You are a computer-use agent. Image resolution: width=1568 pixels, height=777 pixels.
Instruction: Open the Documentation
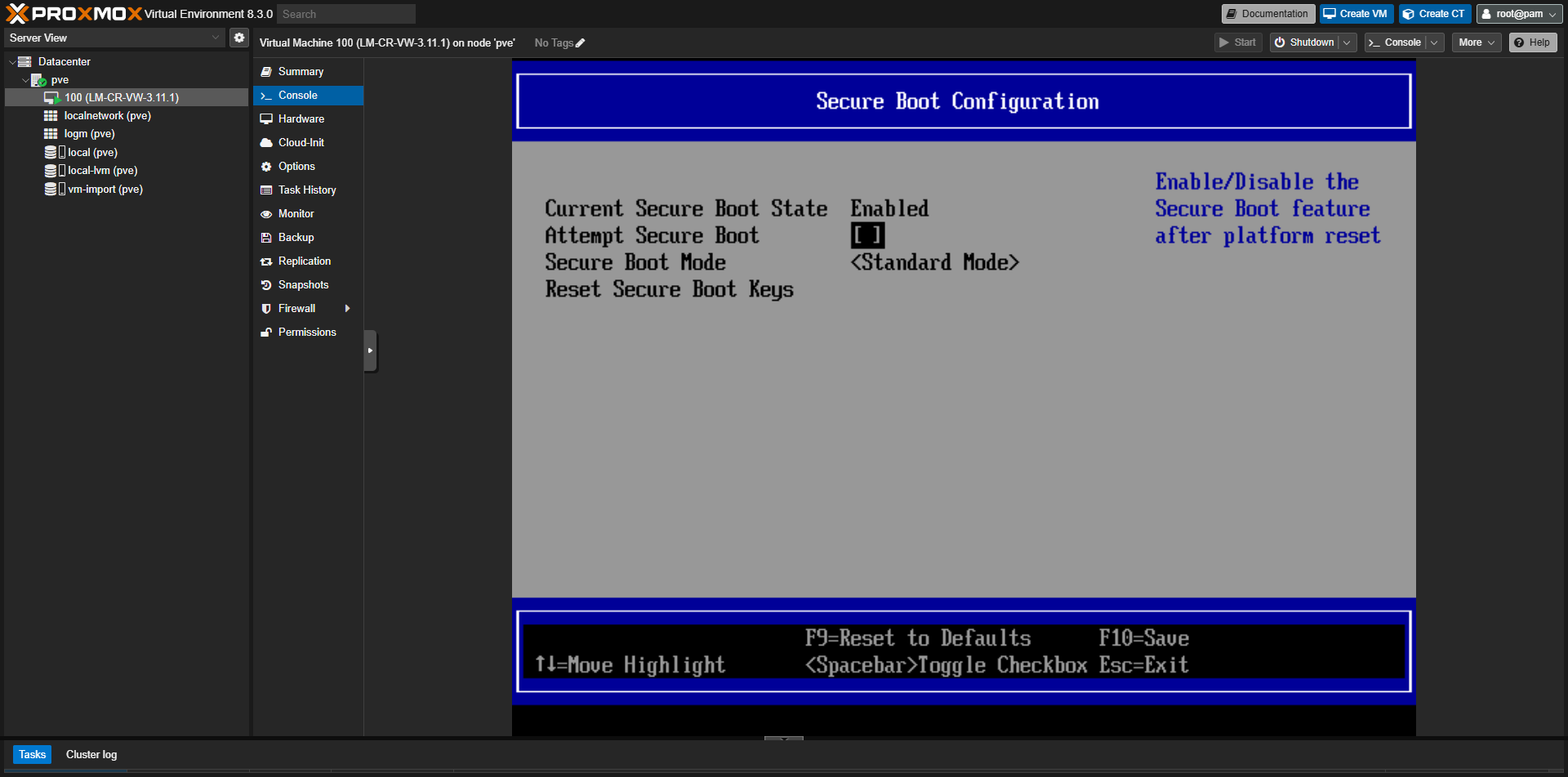point(1267,13)
